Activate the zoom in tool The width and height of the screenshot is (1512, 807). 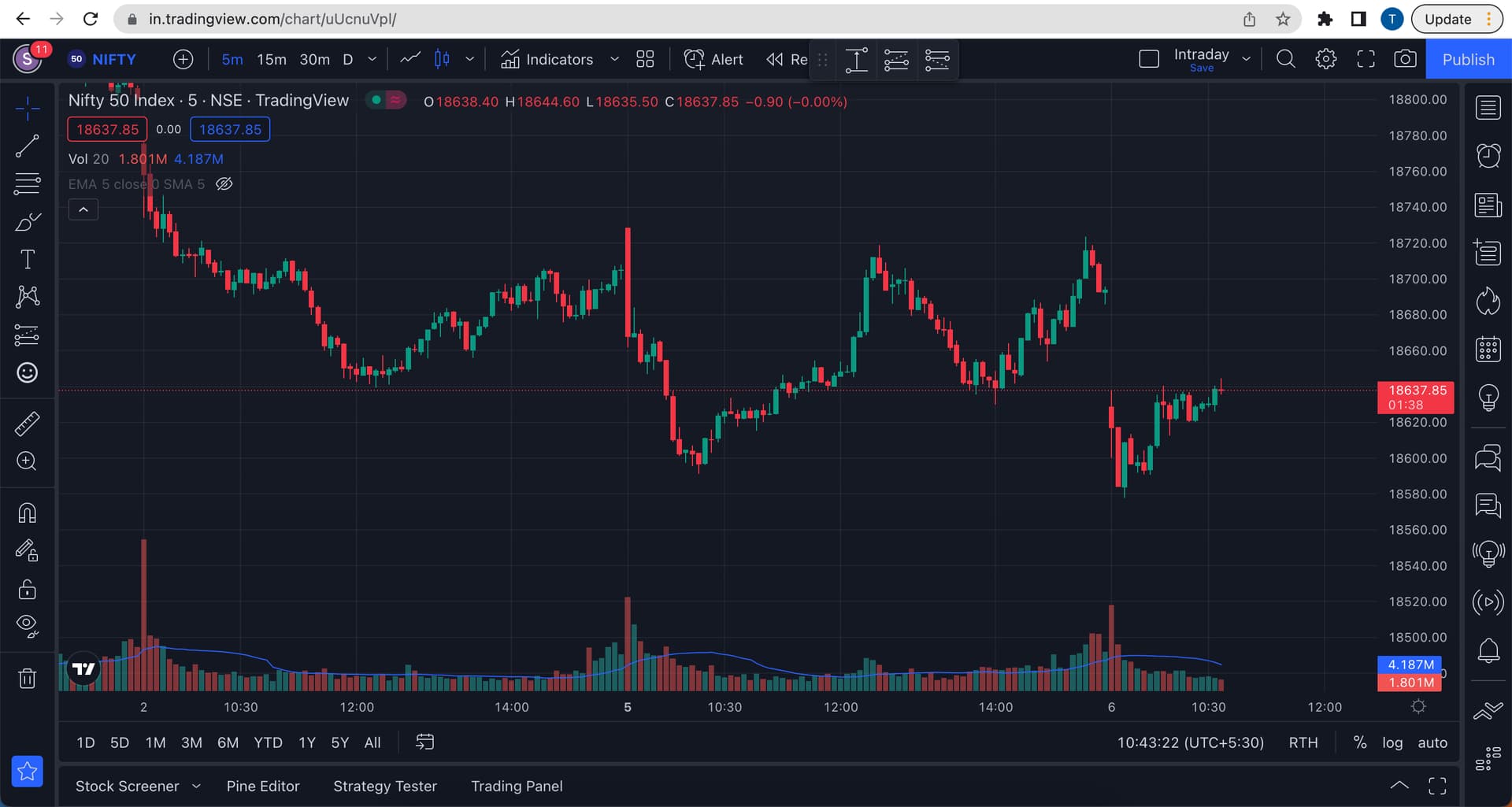pyautogui.click(x=28, y=461)
